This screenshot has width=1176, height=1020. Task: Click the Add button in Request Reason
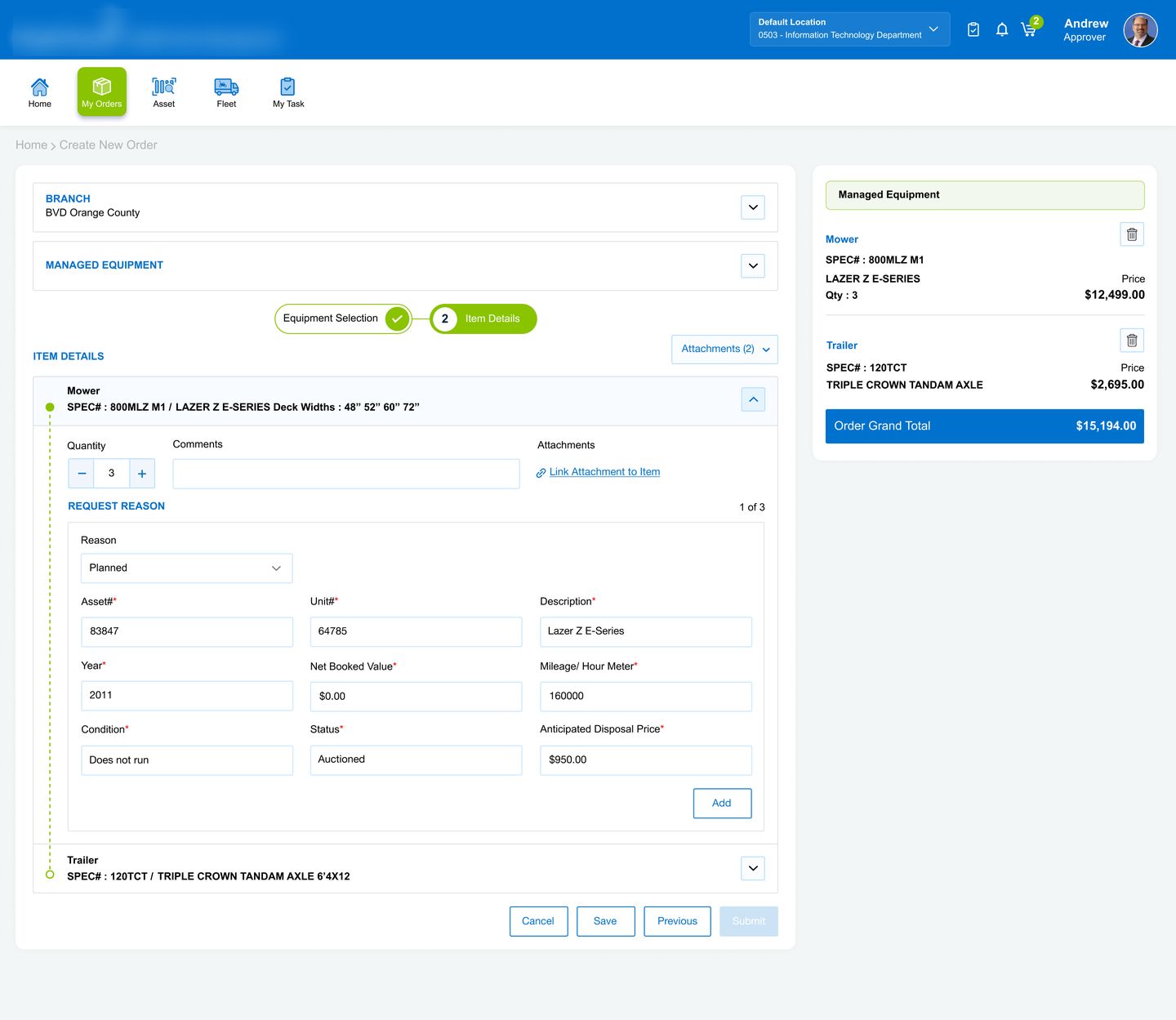(722, 804)
